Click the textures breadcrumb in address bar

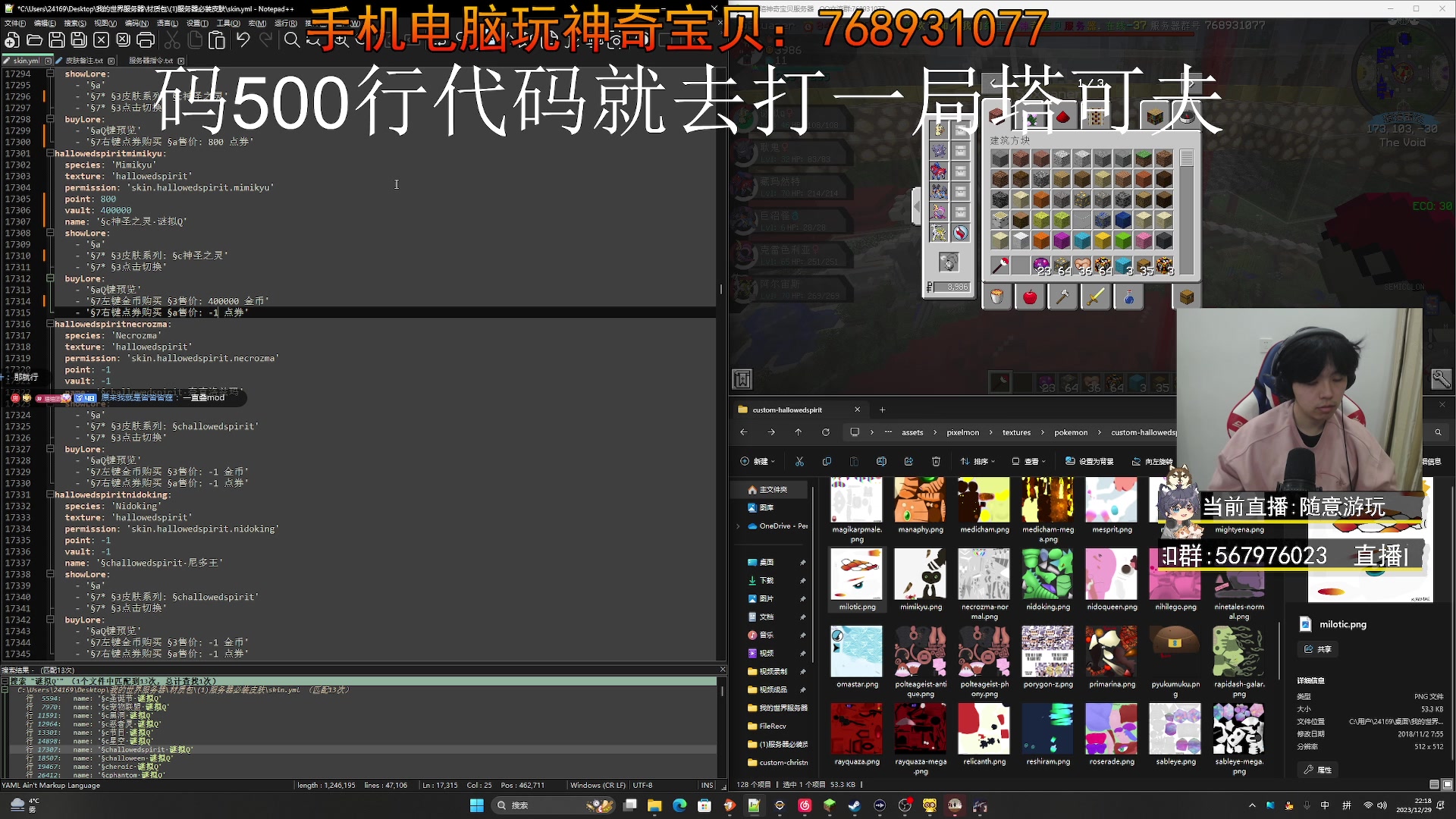pos(1016,432)
